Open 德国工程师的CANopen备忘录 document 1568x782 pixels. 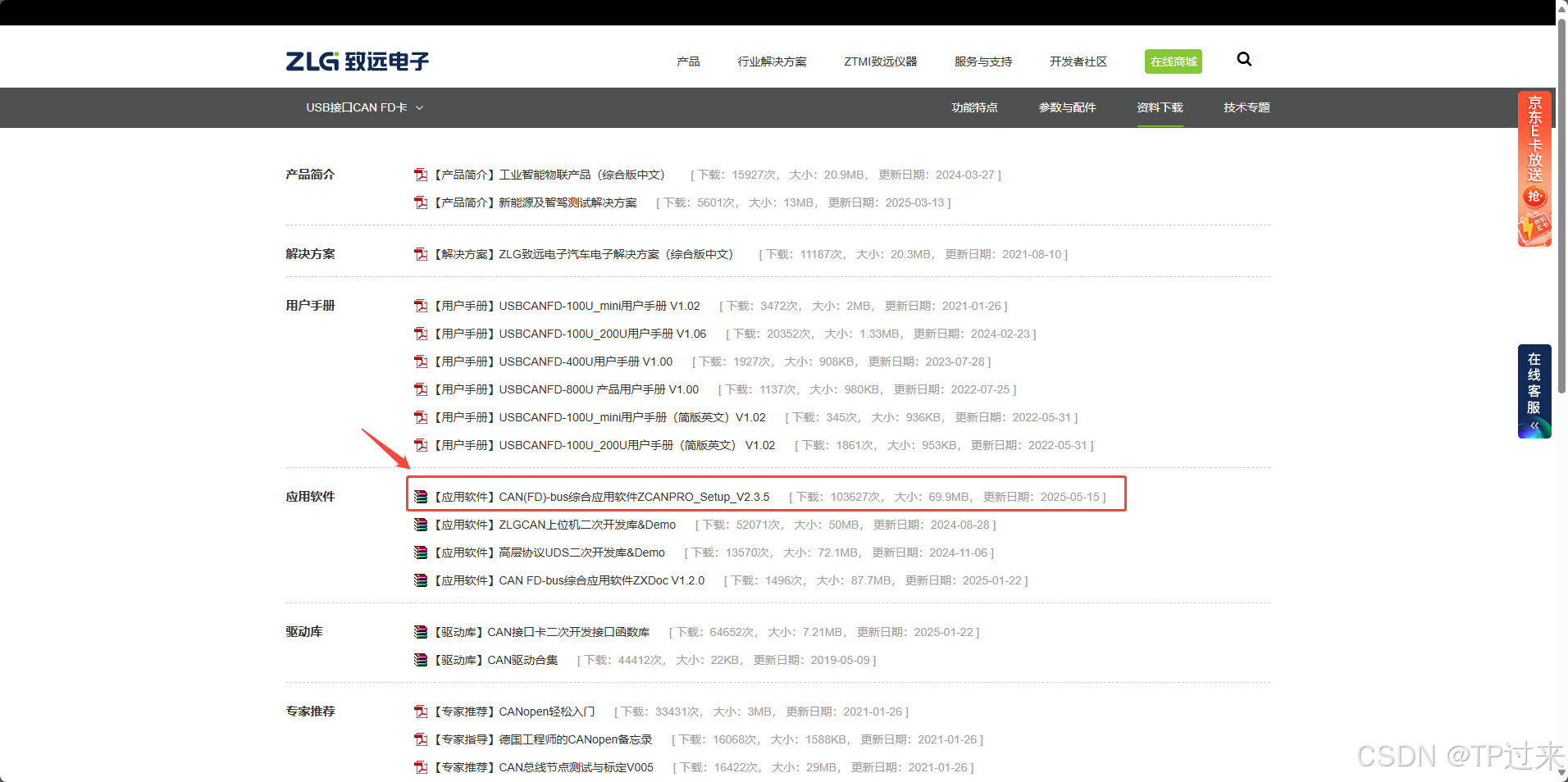[x=543, y=739]
